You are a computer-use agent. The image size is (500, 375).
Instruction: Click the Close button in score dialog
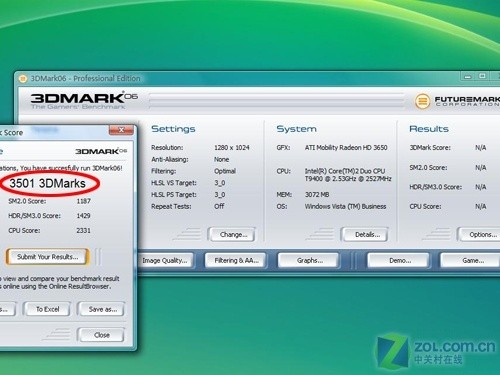(101, 335)
